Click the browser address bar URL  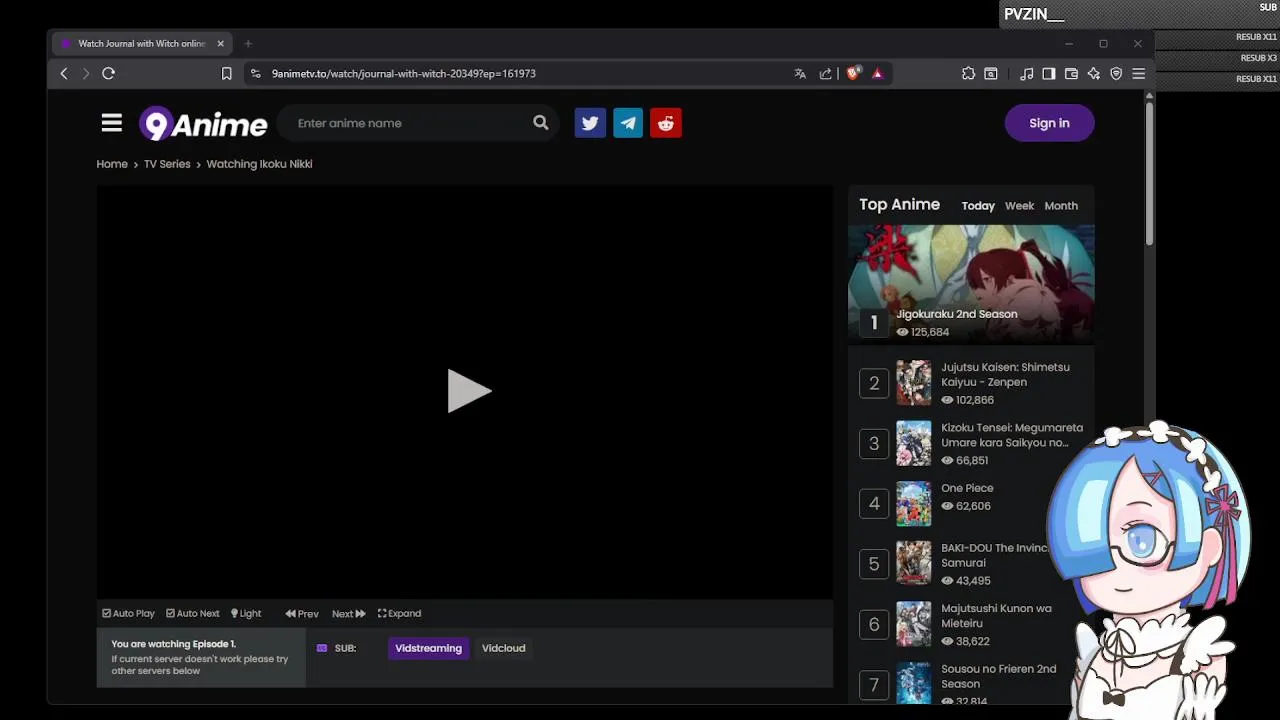pos(403,73)
